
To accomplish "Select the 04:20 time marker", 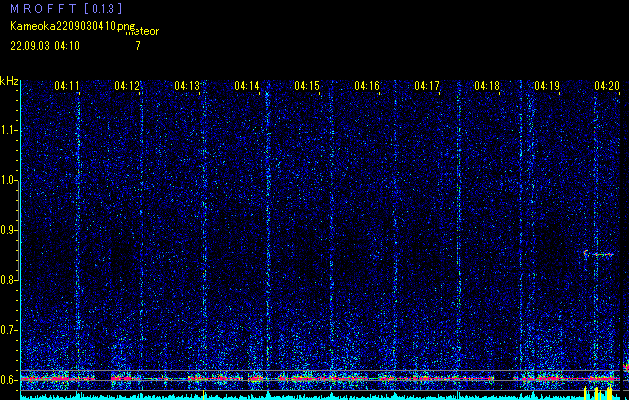I will [x=607, y=86].
